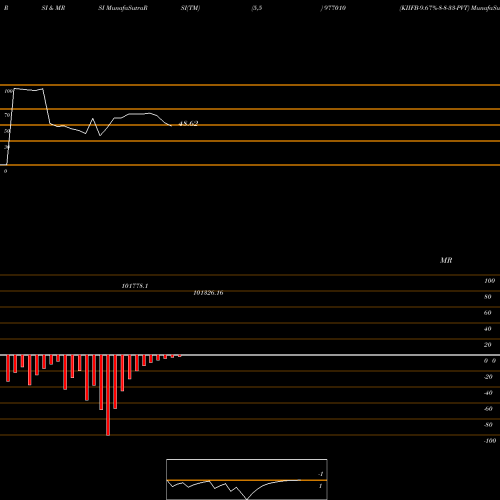Click the ')977010' code text in header
Image resolution: width=500 pixels, height=500 pixels.
pos(333,8)
